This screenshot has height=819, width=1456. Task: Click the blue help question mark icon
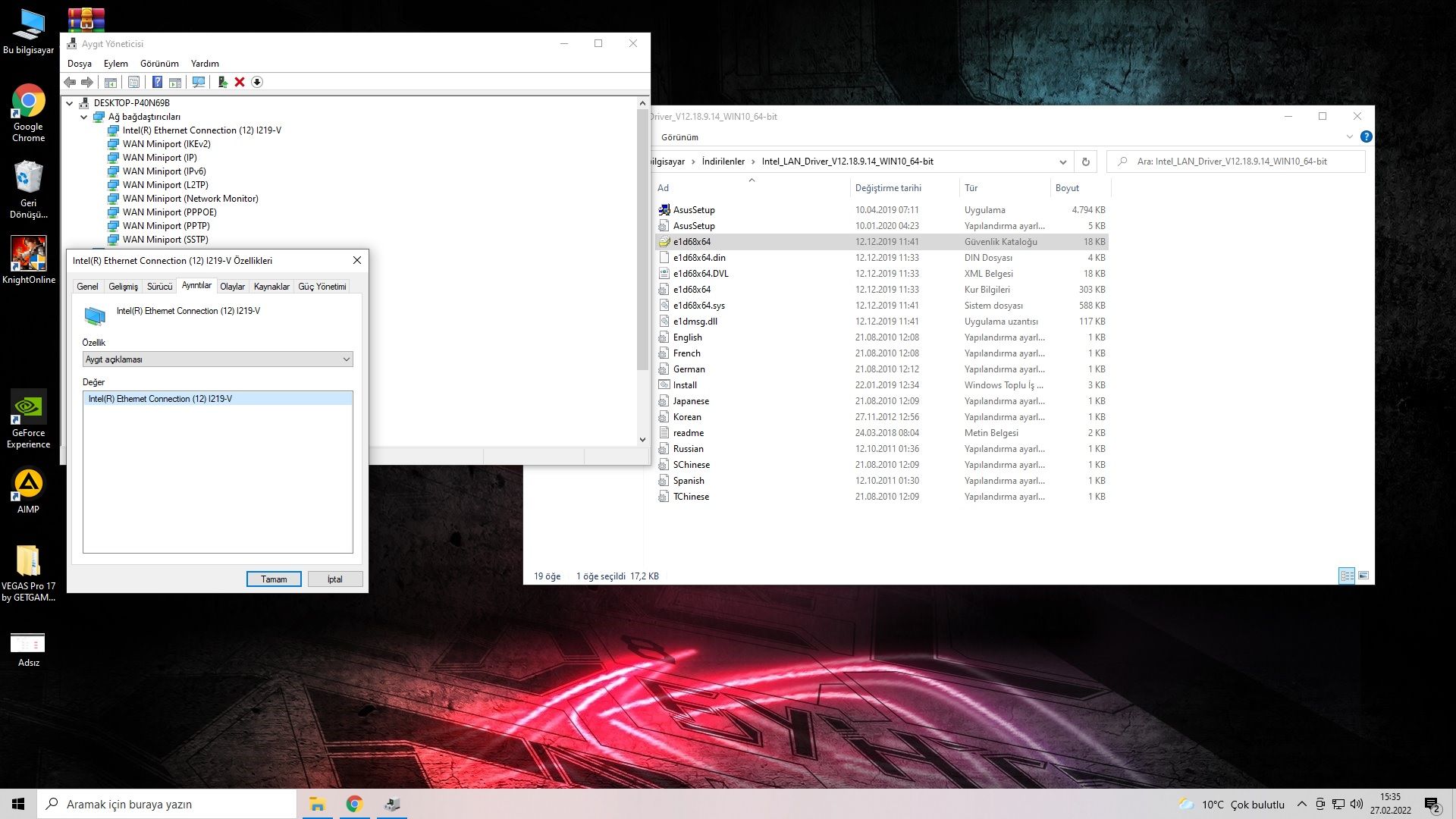coord(157,82)
